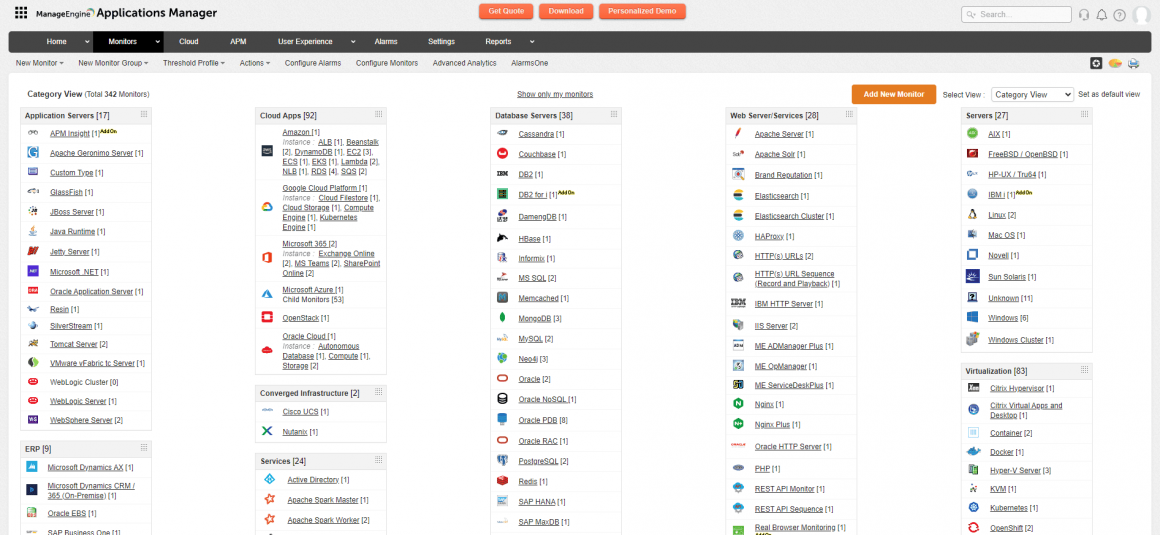Open the Select View combo box

pyautogui.click(x=1033, y=94)
